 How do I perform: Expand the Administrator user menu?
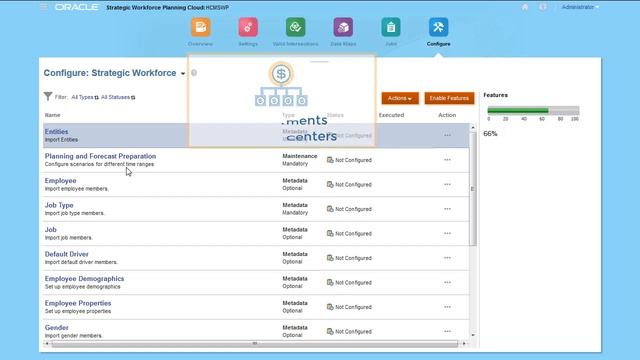coord(580,7)
